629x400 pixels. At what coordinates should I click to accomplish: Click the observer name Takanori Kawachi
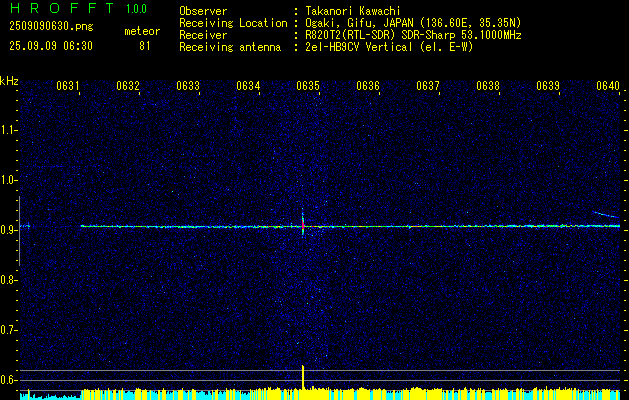353,11
